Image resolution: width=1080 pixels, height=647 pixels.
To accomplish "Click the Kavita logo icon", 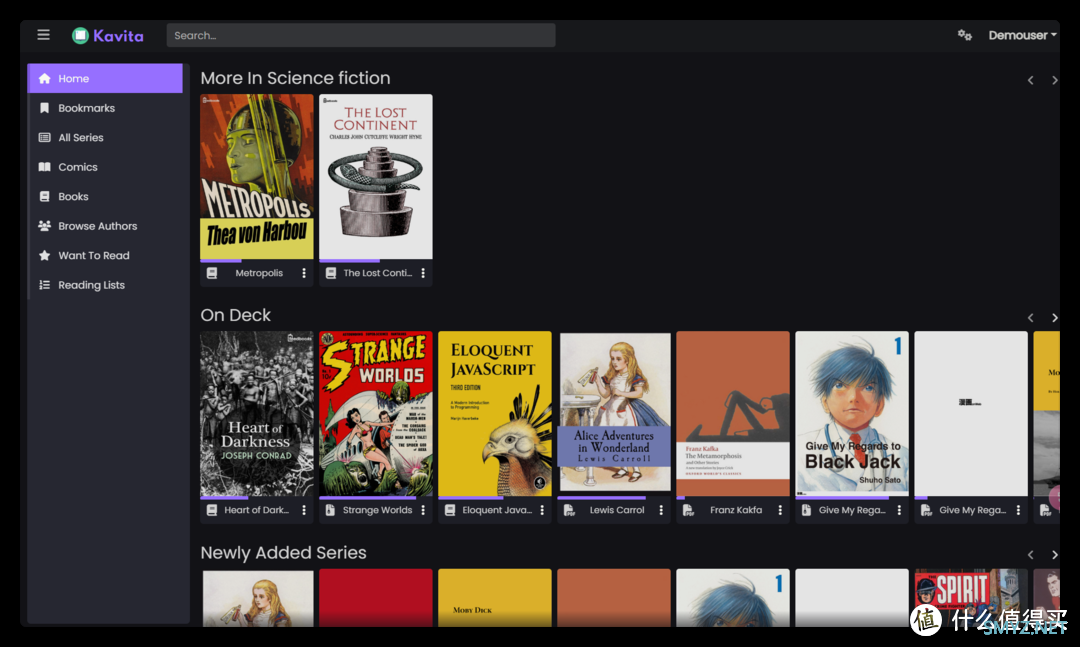I will click(81, 36).
